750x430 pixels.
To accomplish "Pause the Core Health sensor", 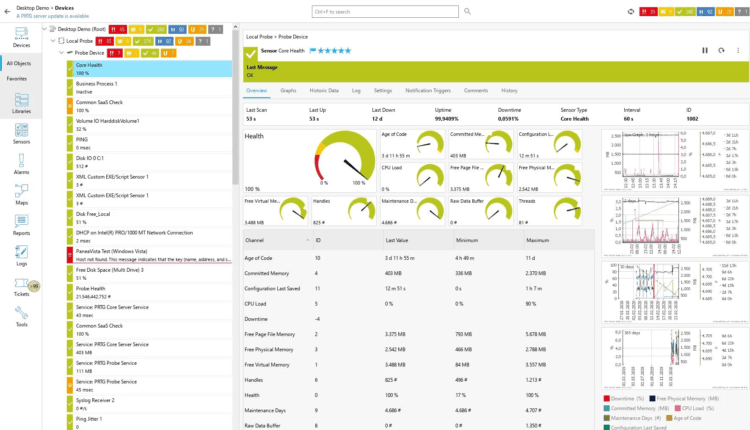I will (705, 50).
